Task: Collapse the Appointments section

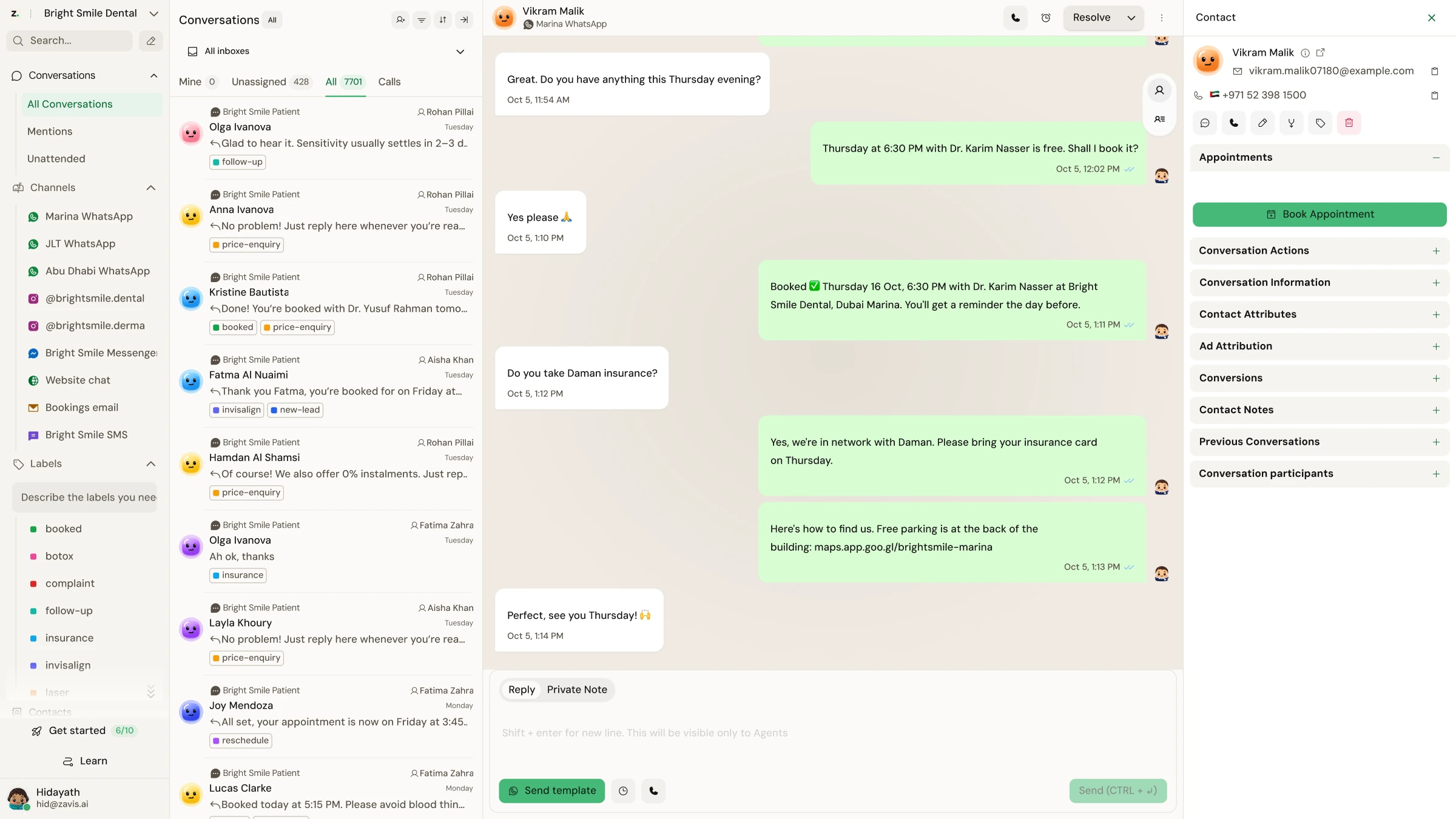Action: pyautogui.click(x=1436, y=158)
